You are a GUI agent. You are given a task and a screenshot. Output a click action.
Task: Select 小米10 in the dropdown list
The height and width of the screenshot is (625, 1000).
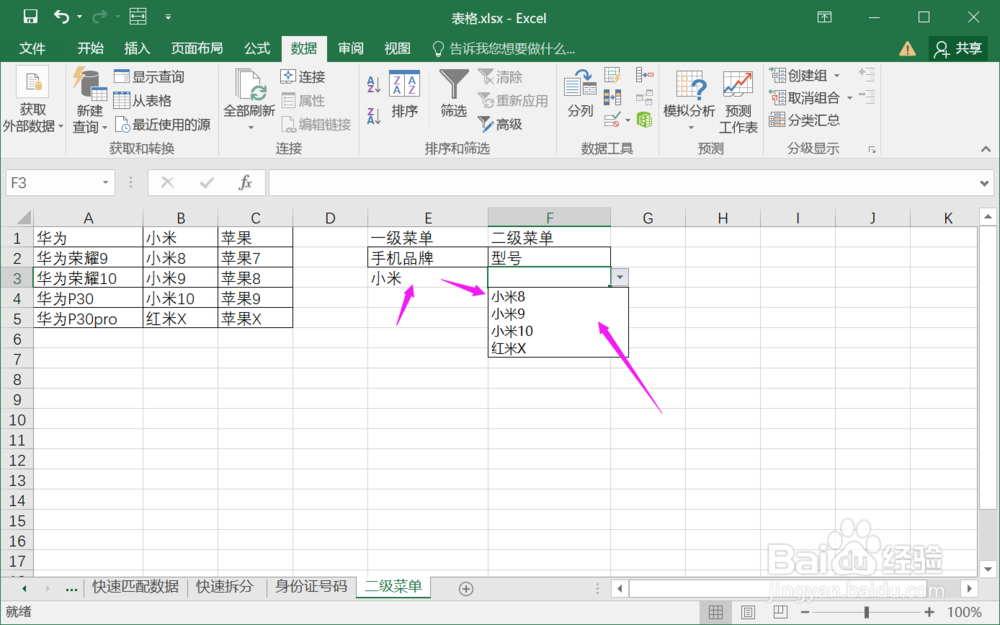click(x=558, y=331)
